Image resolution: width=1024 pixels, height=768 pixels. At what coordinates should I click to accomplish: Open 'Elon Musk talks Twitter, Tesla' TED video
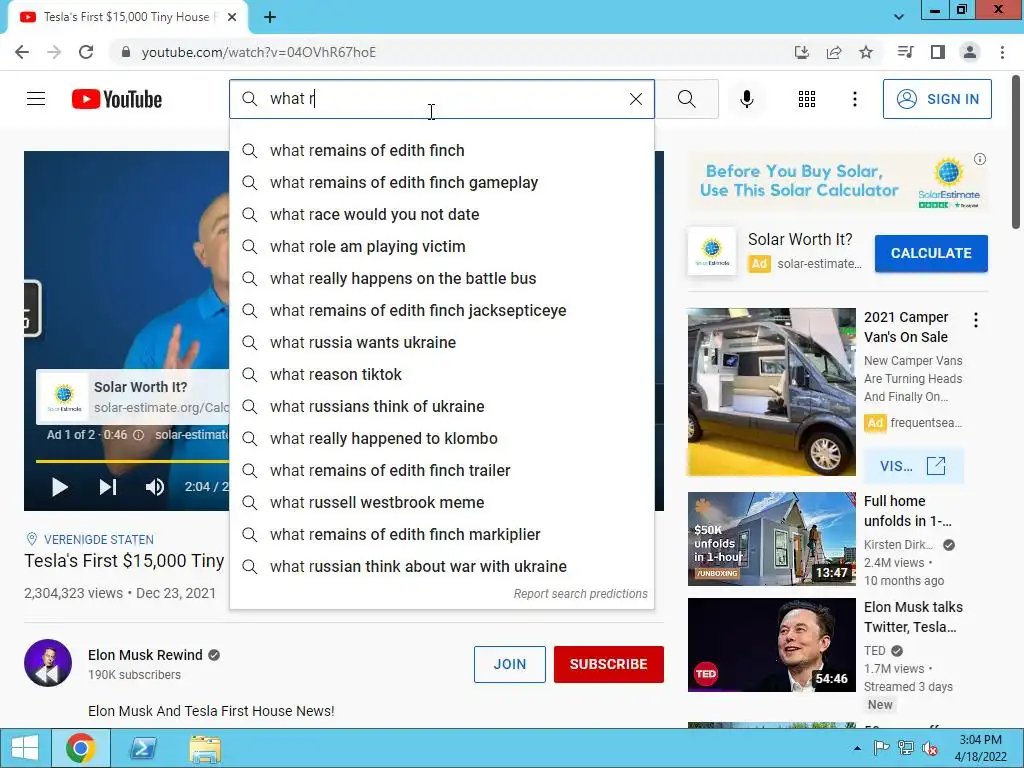(x=771, y=645)
